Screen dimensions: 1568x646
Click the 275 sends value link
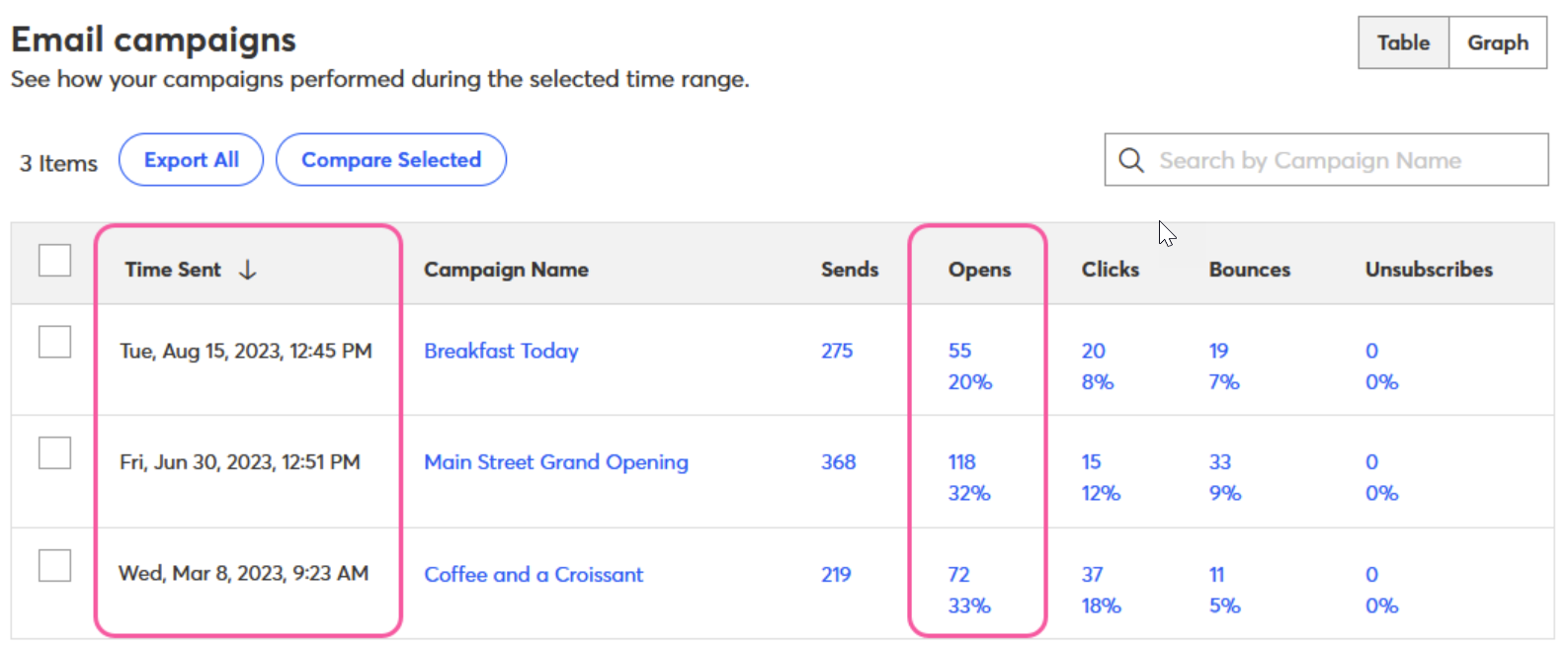point(837,351)
